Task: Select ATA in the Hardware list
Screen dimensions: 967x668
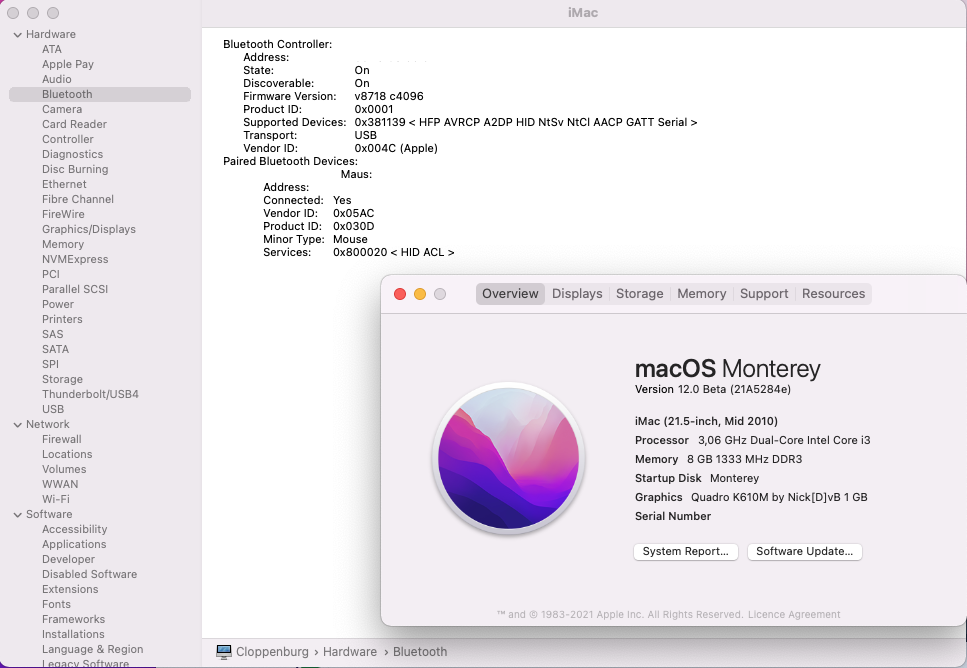Action: coord(52,49)
